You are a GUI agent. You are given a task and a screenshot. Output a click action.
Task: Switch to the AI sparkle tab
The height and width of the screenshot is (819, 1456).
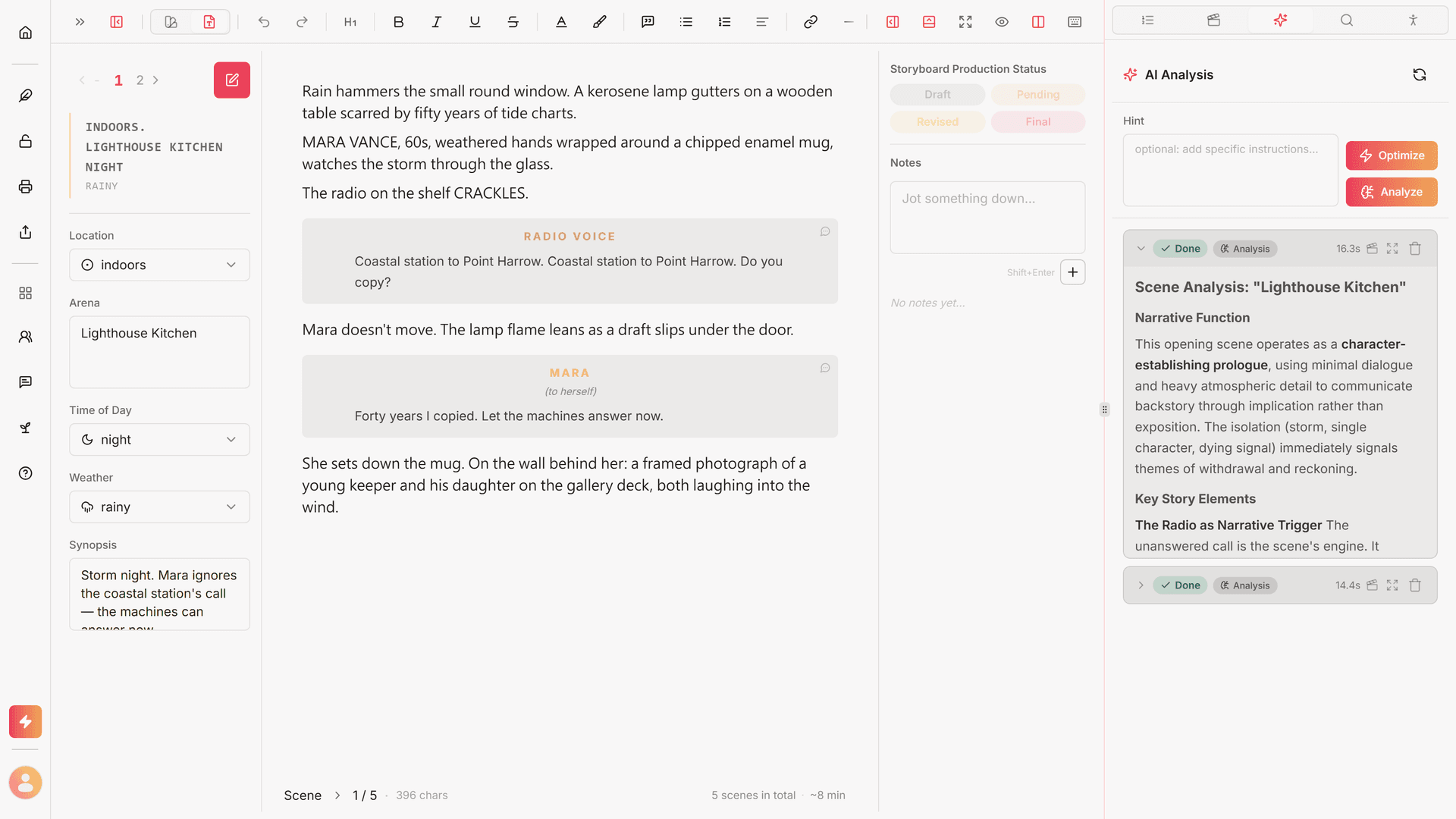1280,20
